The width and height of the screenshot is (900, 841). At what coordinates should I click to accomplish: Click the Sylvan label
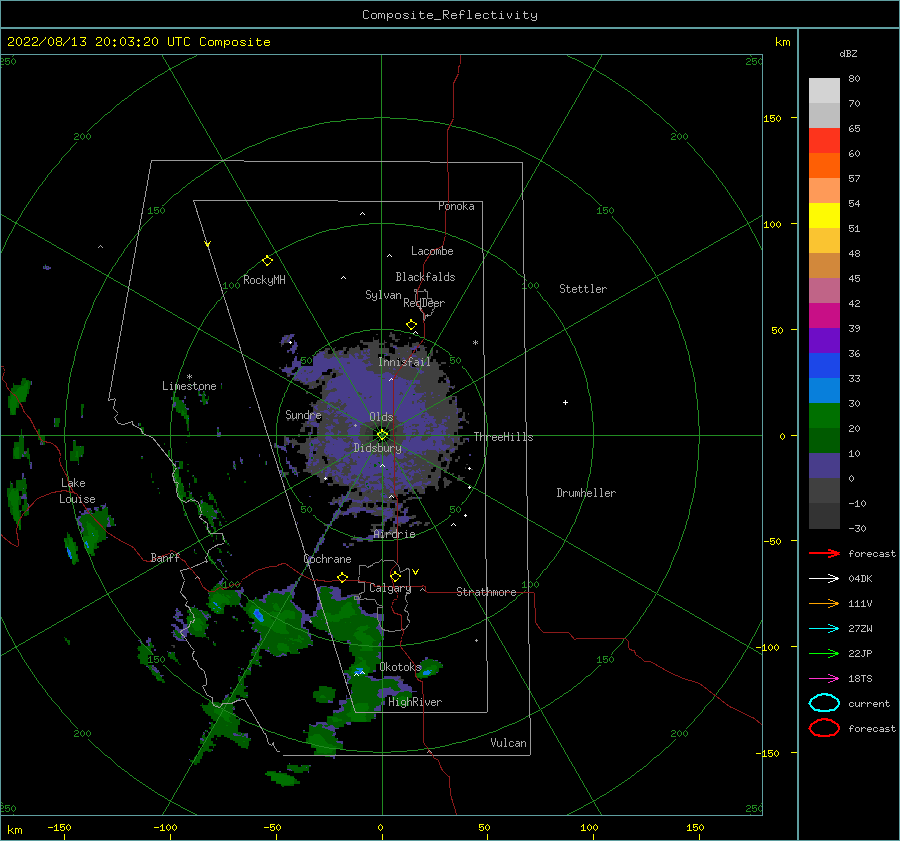click(x=383, y=296)
